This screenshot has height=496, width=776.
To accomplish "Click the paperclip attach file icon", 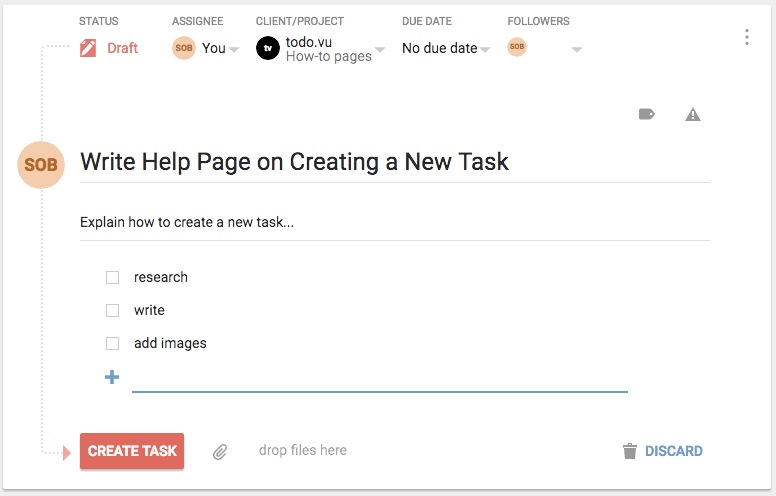I will (220, 451).
